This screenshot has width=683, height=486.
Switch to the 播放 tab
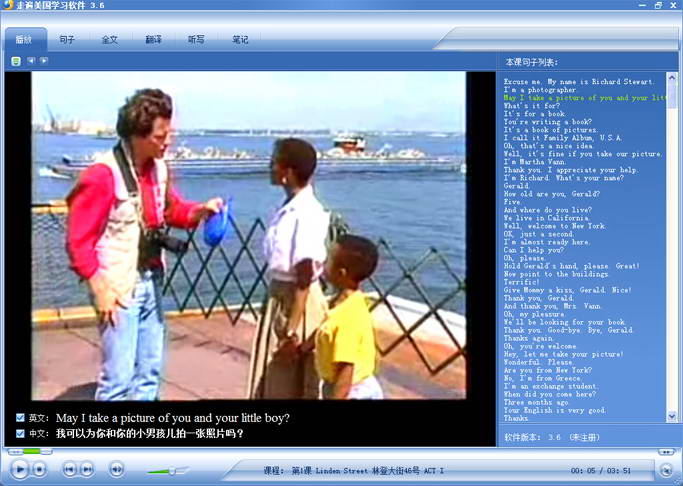tap(24, 40)
